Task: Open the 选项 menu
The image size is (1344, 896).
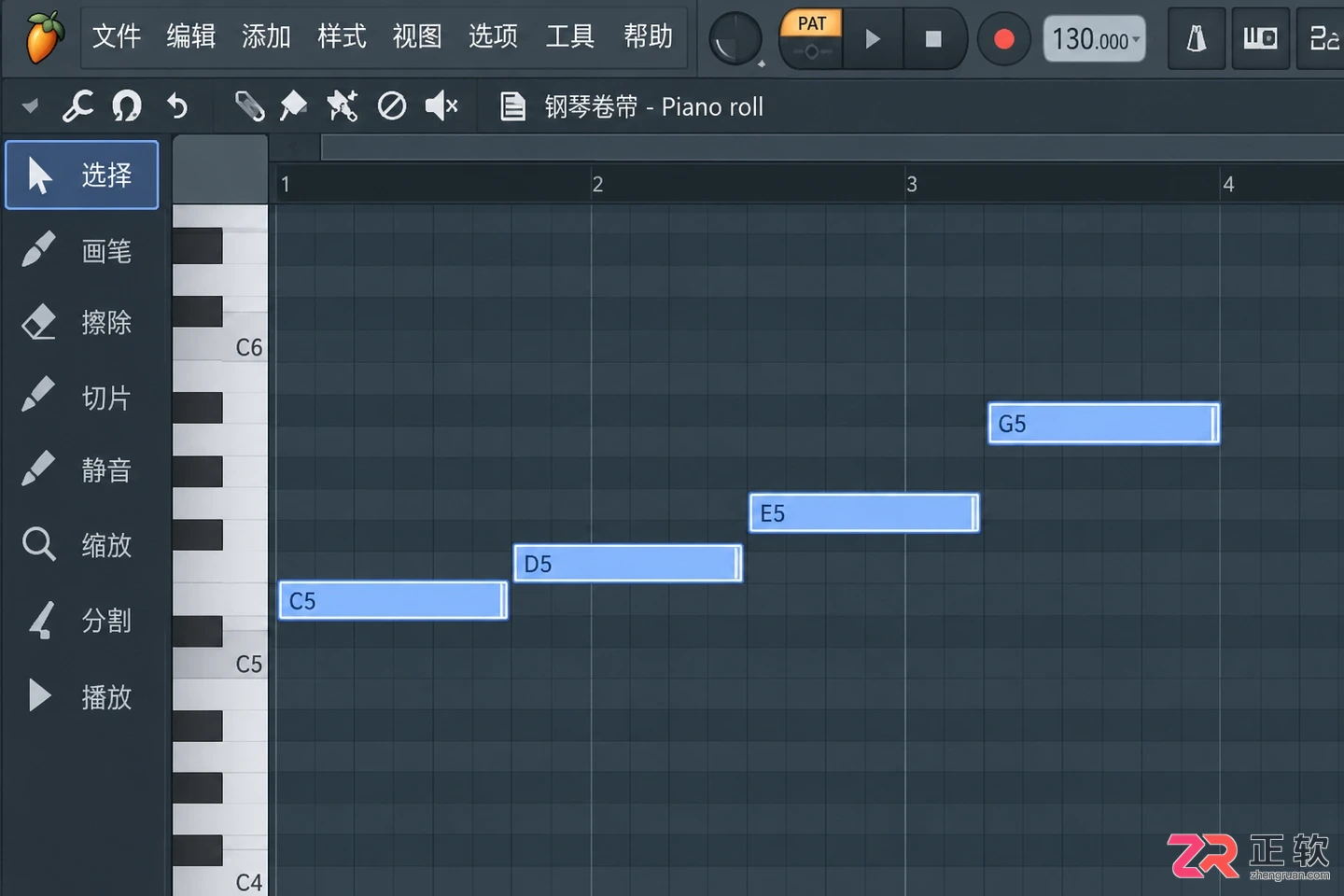Action: [493, 36]
